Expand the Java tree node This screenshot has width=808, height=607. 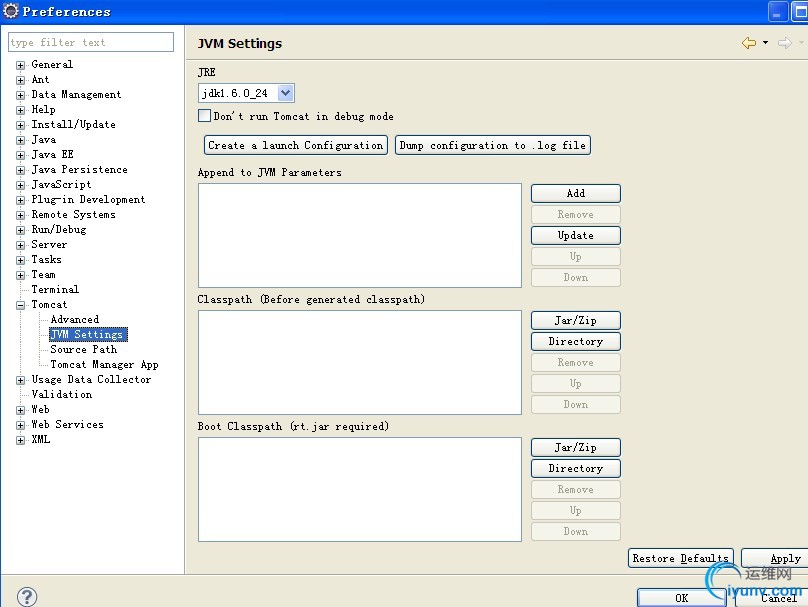[21, 140]
